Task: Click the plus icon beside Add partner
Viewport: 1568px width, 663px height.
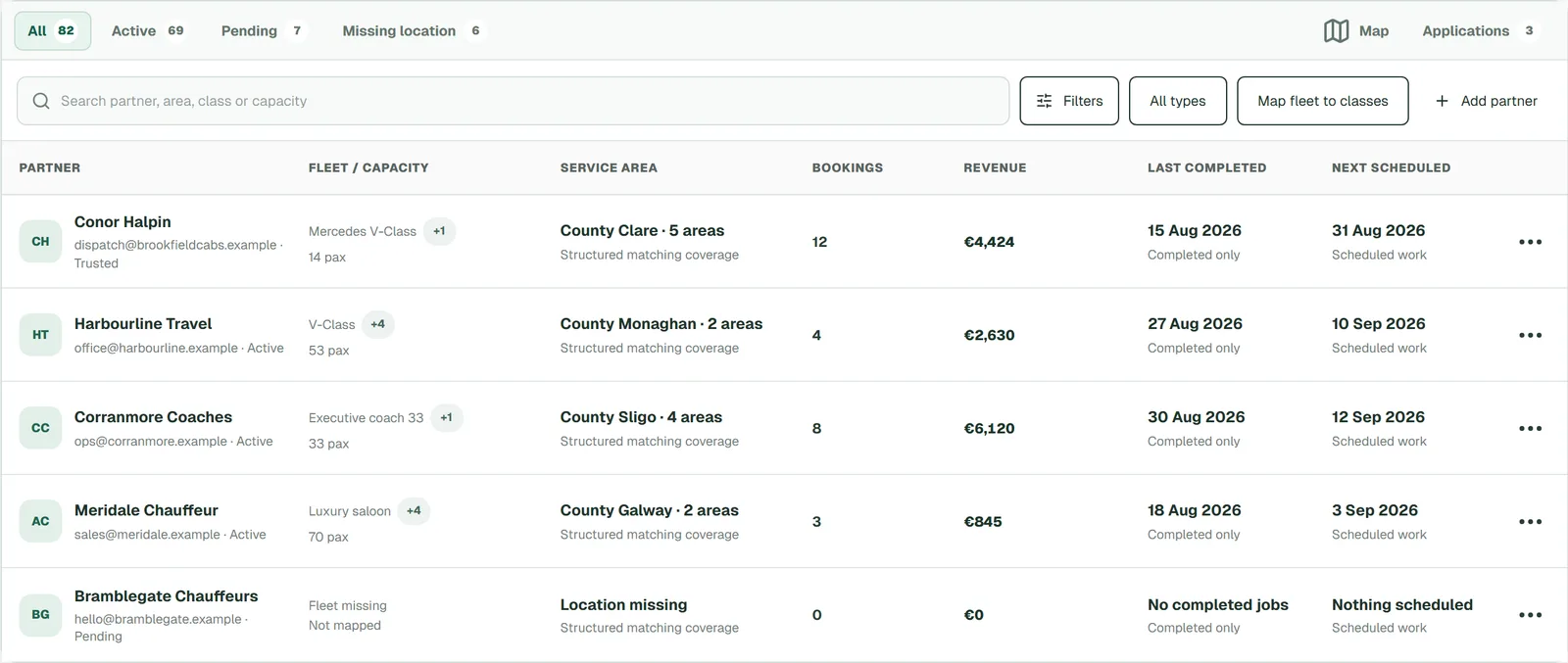Action: coord(1442,101)
